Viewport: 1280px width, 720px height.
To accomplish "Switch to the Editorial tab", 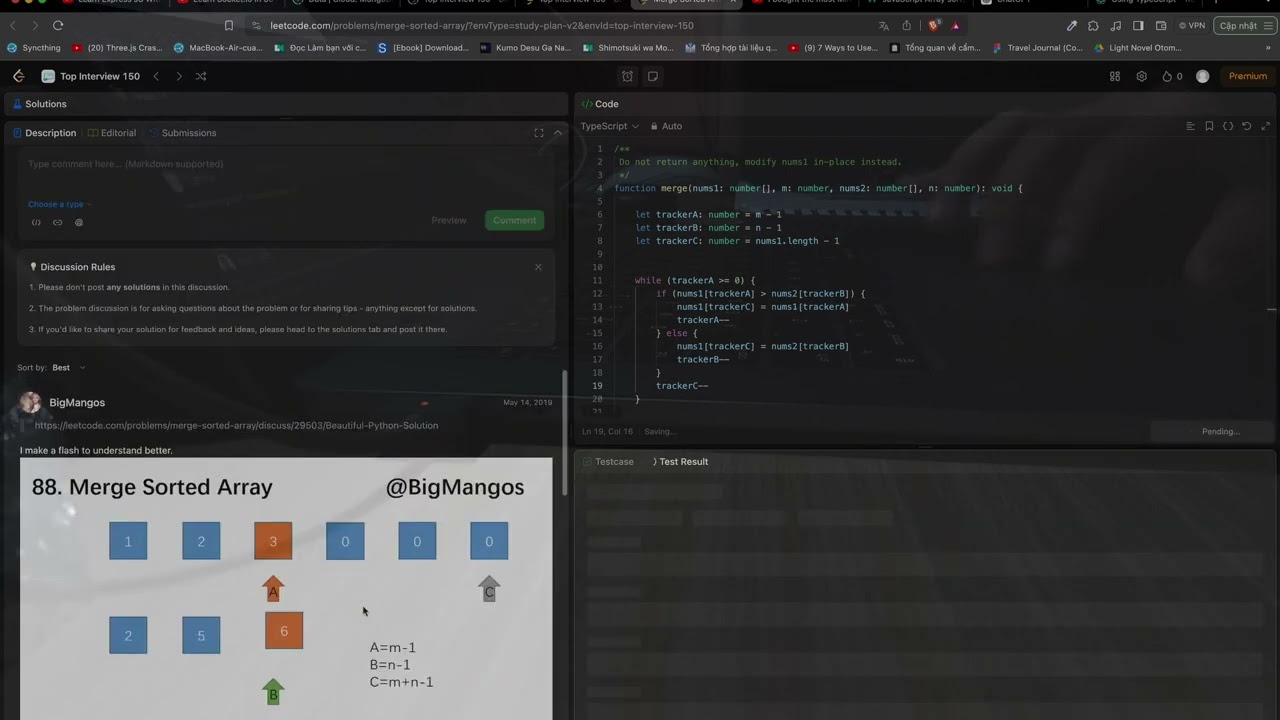I will (x=112, y=133).
